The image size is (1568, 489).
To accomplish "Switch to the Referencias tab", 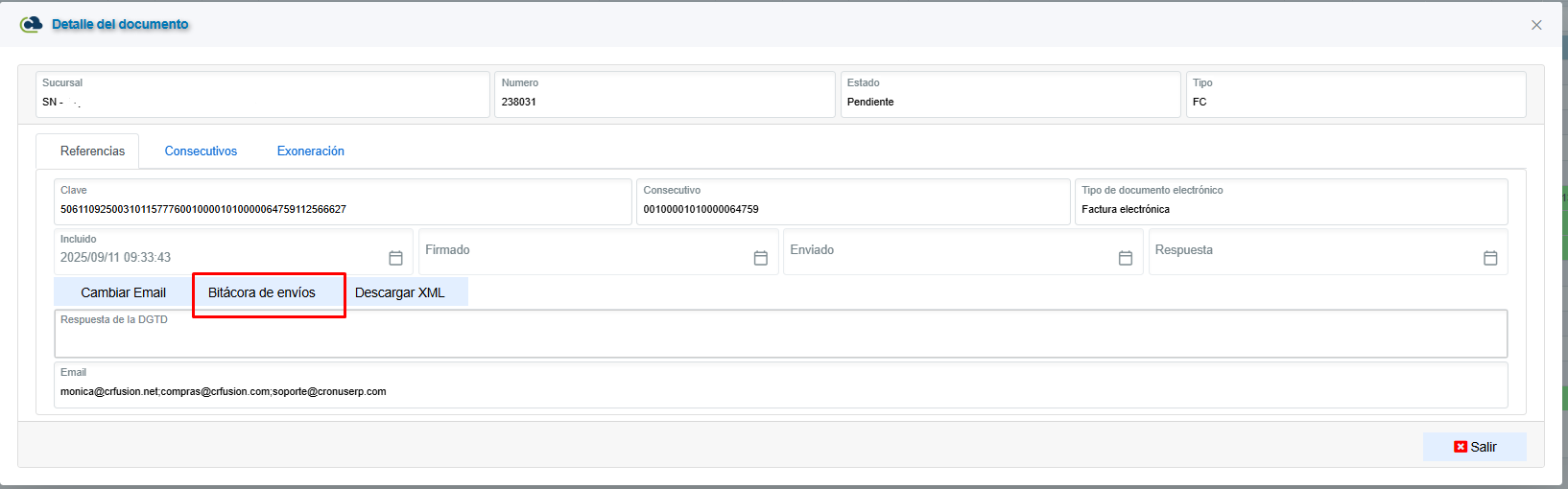I will point(92,151).
